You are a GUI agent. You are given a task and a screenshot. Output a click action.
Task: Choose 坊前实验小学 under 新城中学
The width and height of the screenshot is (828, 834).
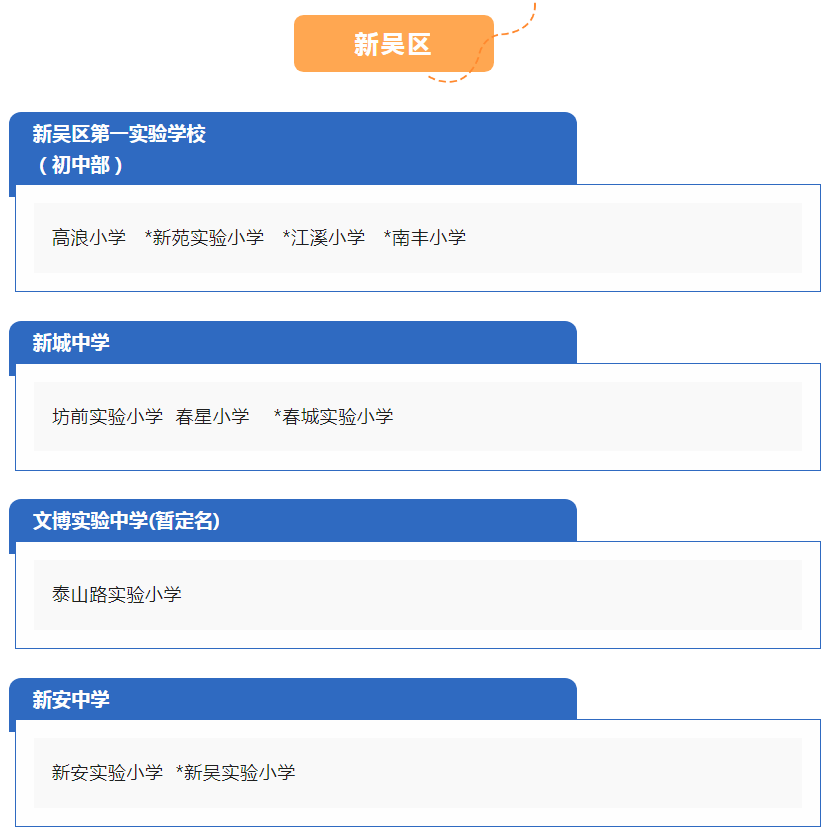point(107,416)
